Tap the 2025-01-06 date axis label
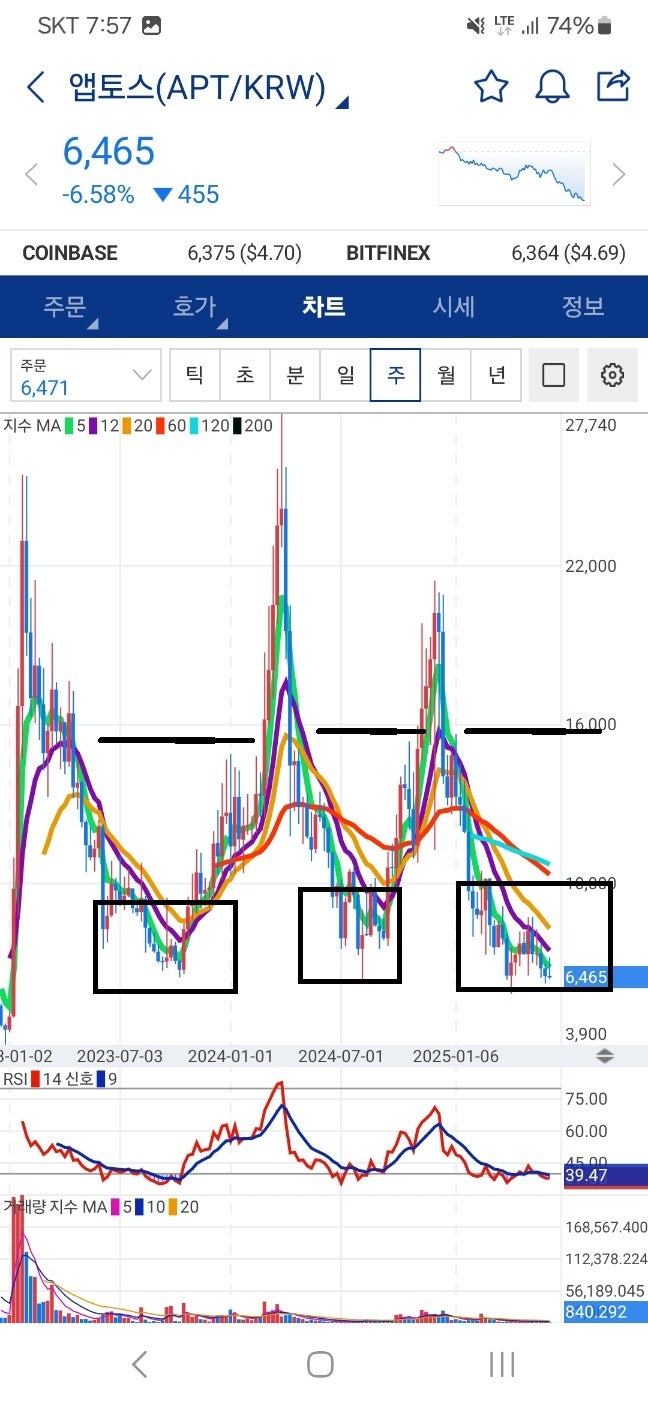Screen dimensions: 648x1404 tap(456, 1056)
